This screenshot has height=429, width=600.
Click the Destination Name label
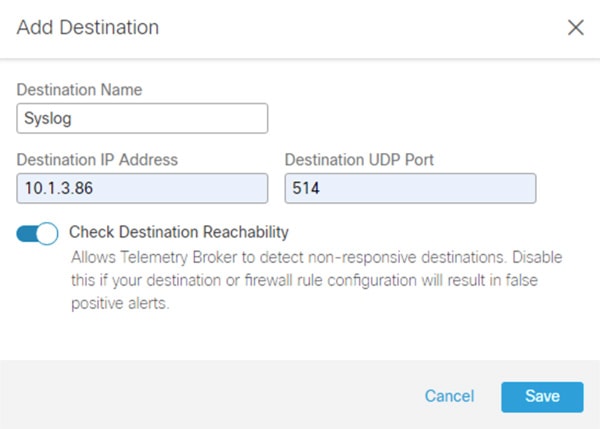79,90
